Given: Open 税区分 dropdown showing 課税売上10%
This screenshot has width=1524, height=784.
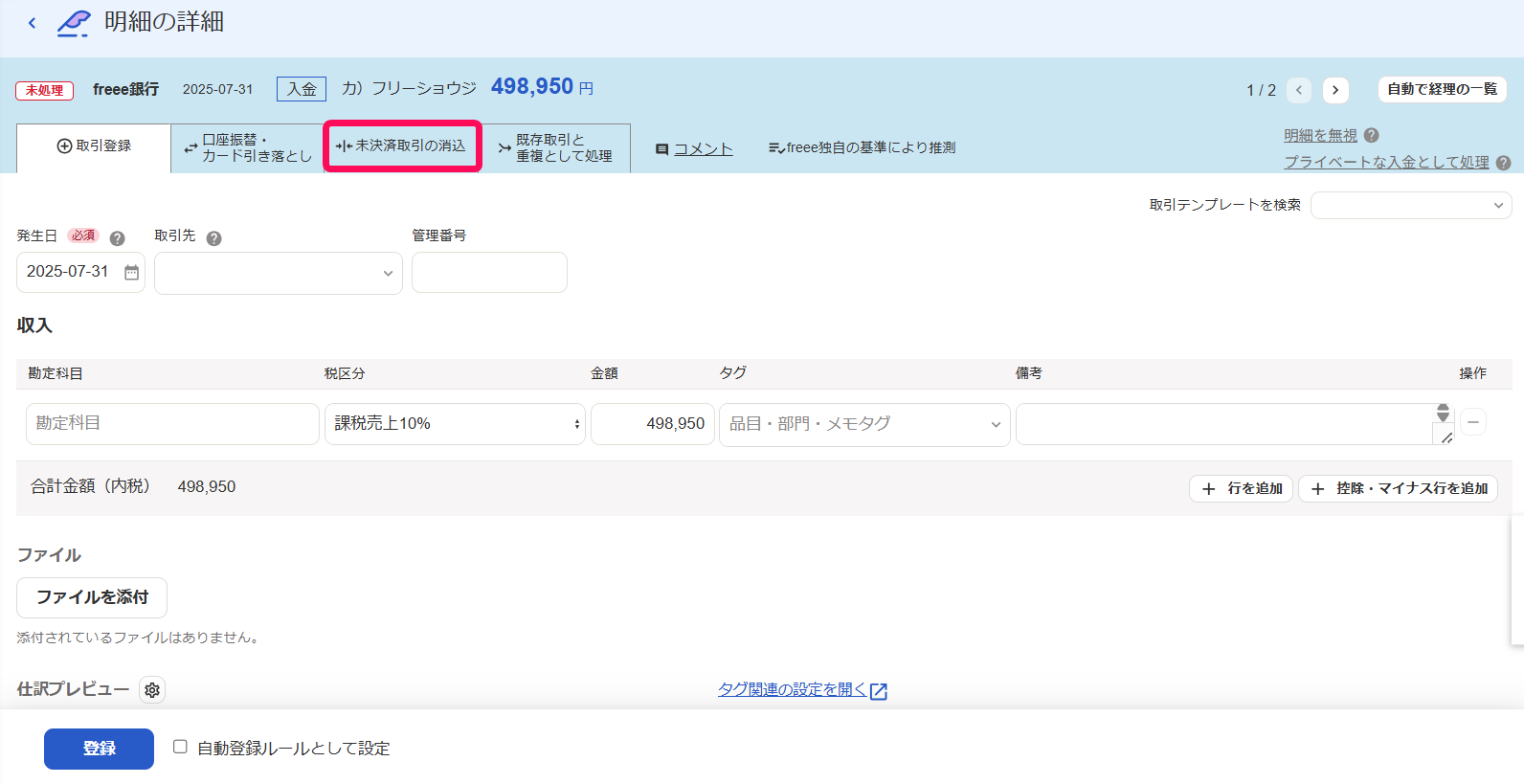Looking at the screenshot, I should click(x=455, y=424).
